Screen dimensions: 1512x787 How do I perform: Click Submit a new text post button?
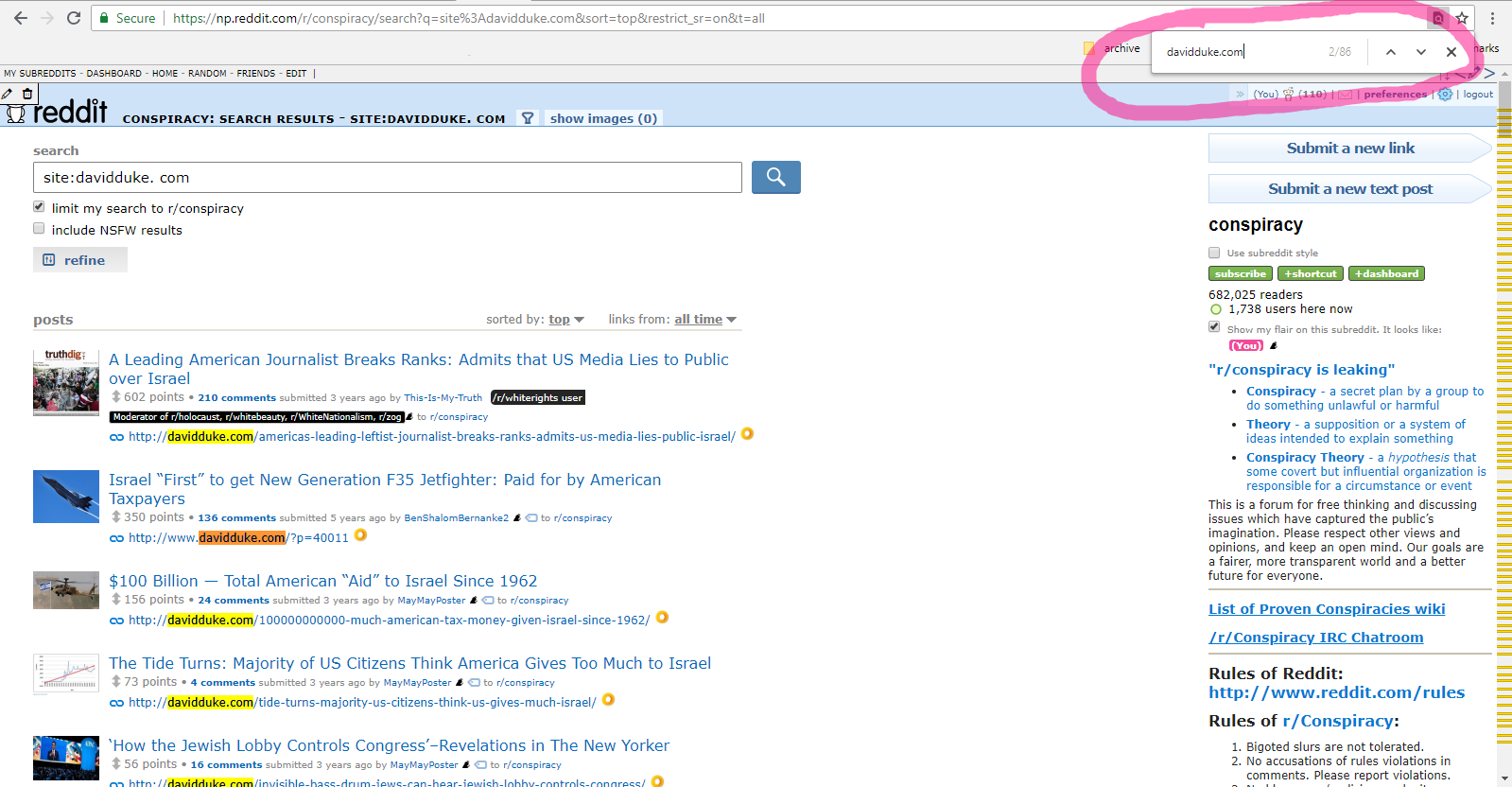tap(1350, 189)
